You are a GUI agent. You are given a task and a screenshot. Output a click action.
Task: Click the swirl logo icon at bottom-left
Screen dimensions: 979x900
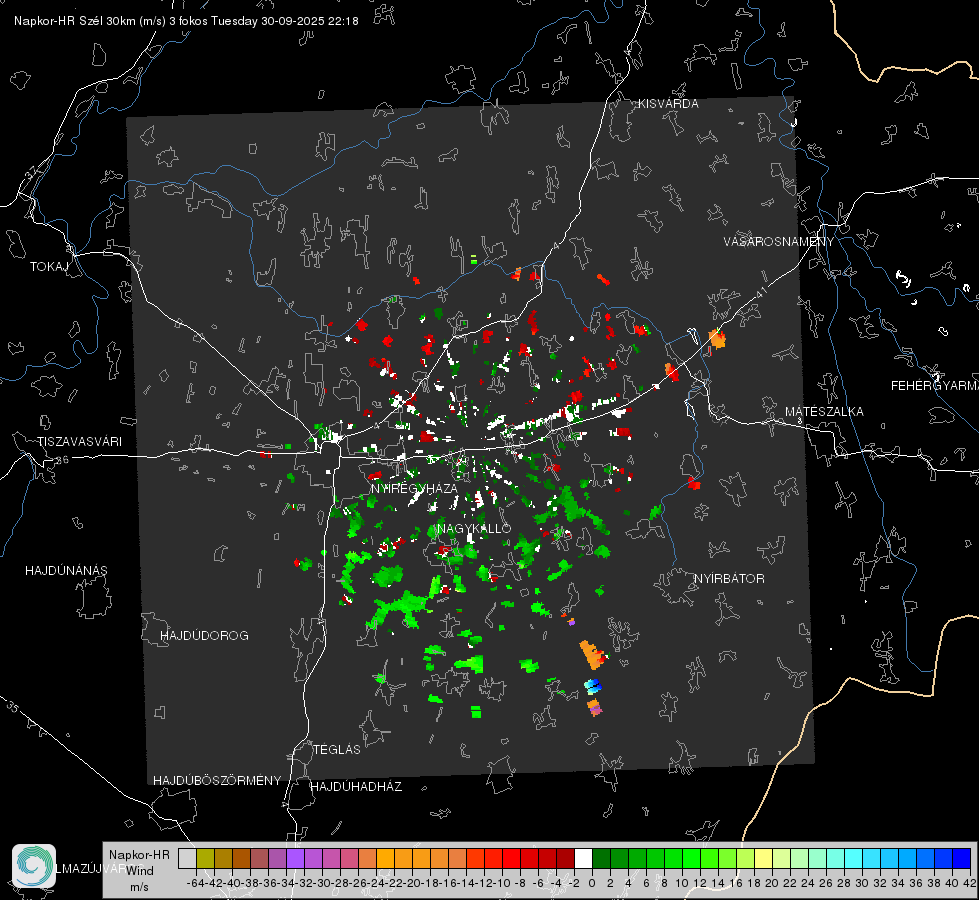pyautogui.click(x=34, y=866)
